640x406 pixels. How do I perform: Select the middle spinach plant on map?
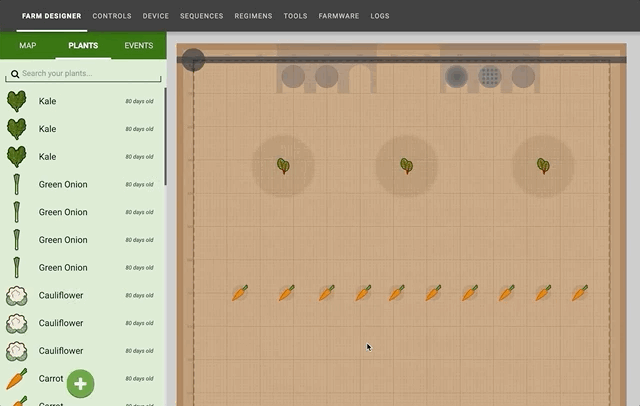(x=406, y=166)
